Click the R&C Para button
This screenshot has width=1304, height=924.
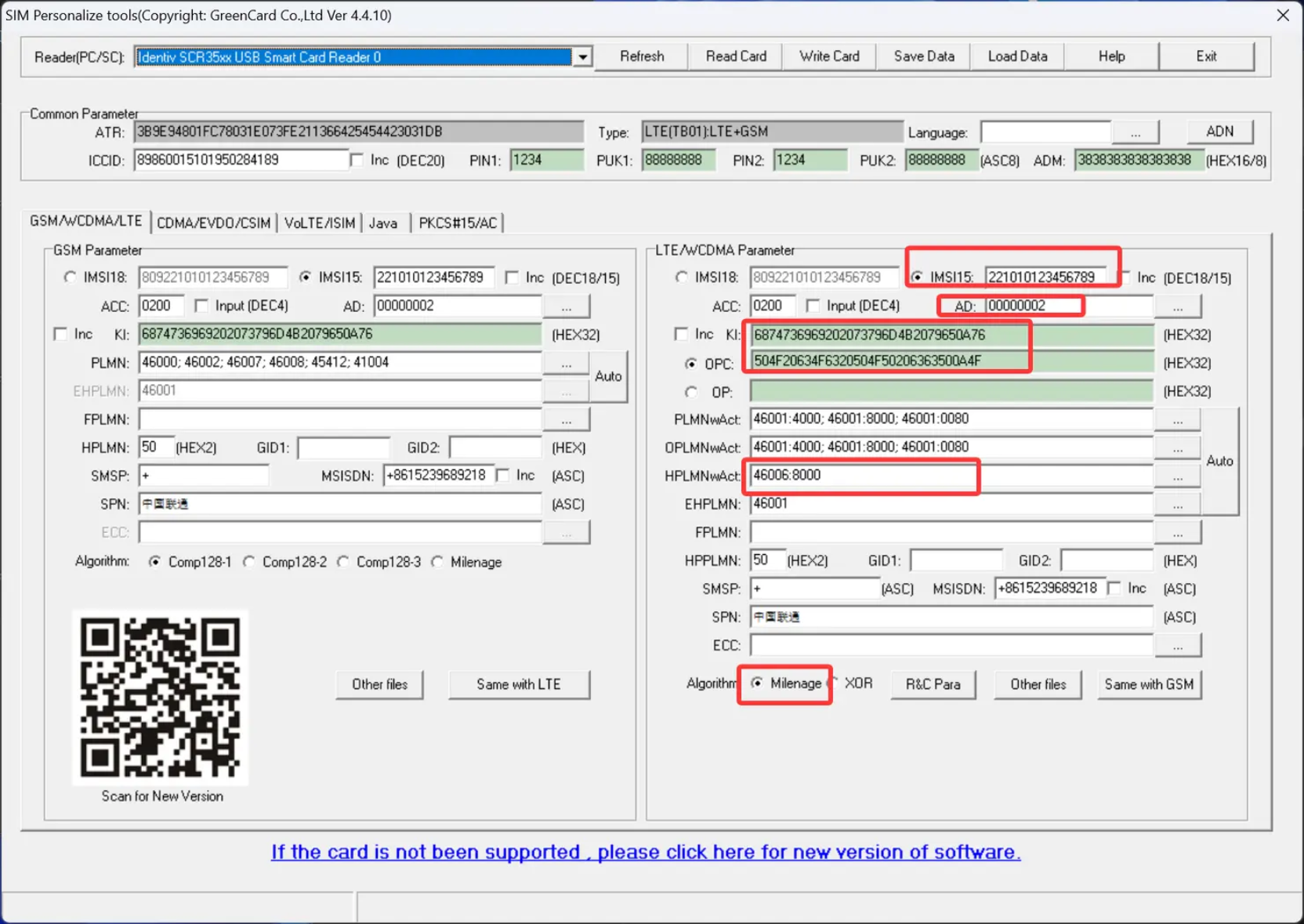(933, 684)
